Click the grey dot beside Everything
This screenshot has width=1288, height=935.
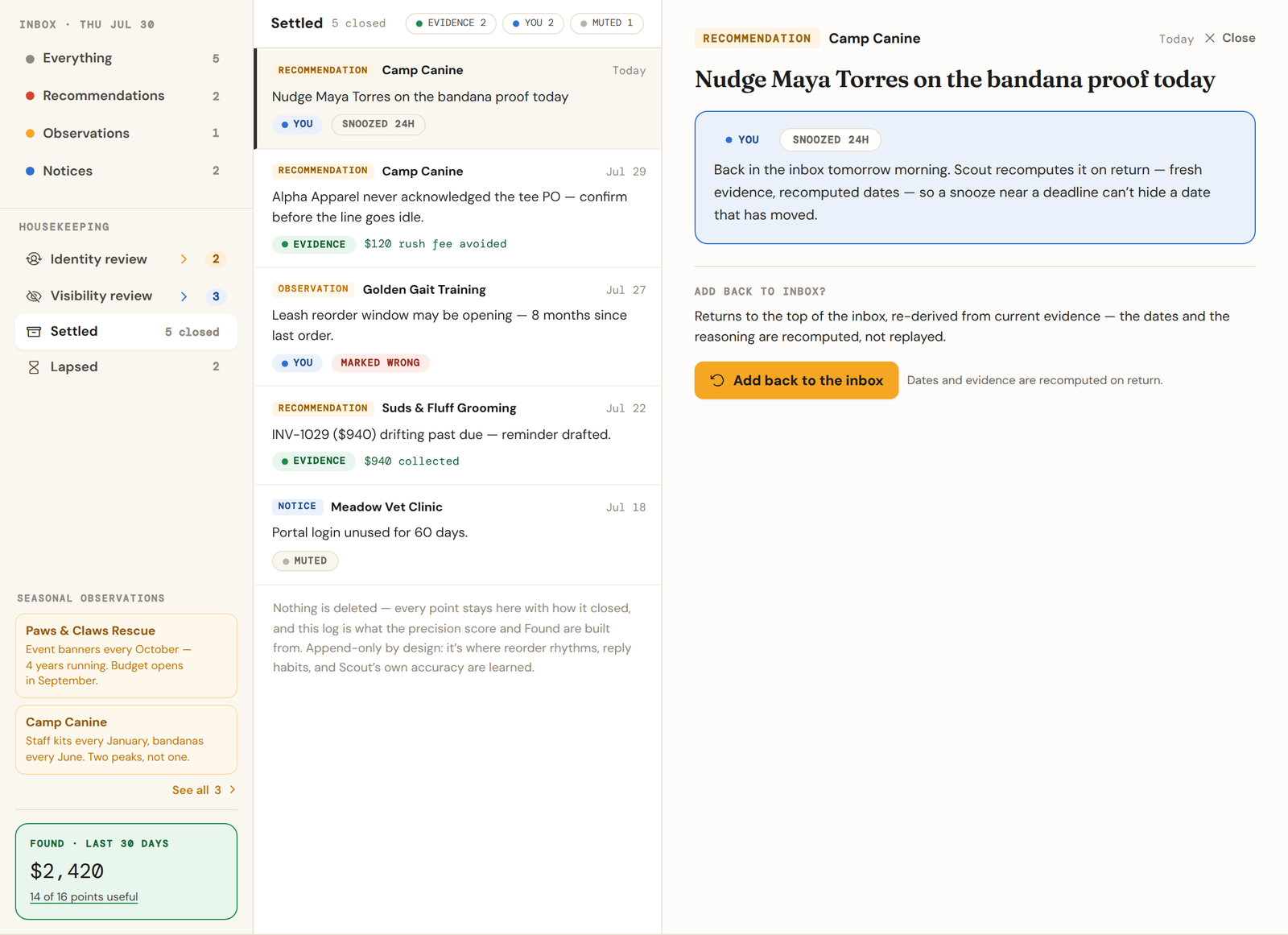(30, 59)
